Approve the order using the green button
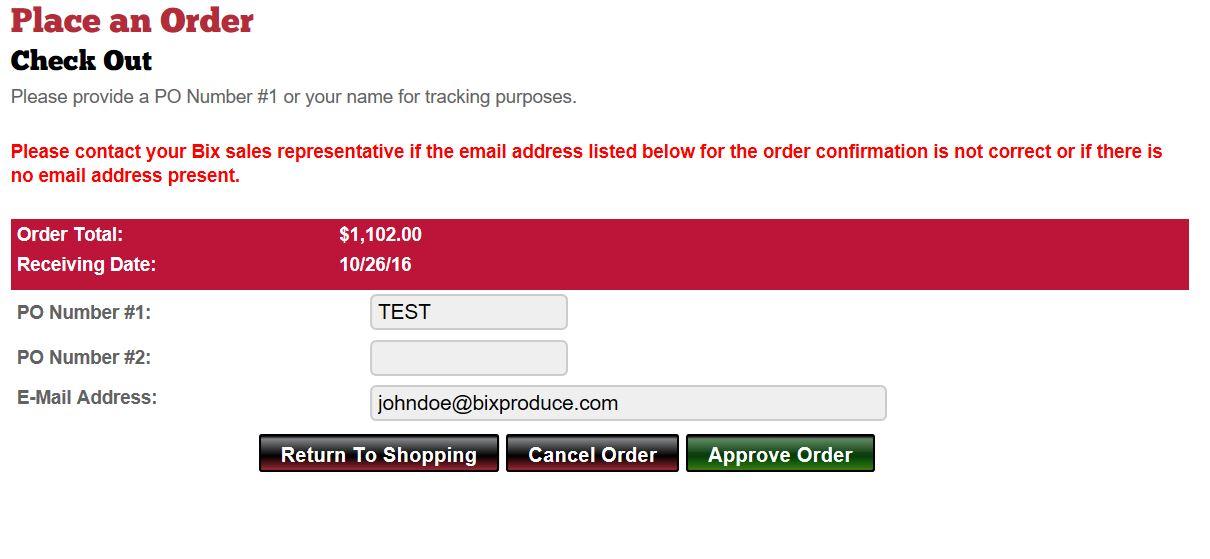 point(780,454)
